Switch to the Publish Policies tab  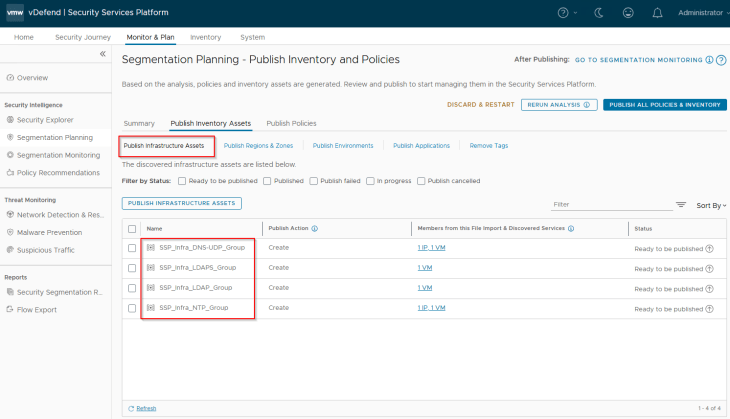click(291, 123)
